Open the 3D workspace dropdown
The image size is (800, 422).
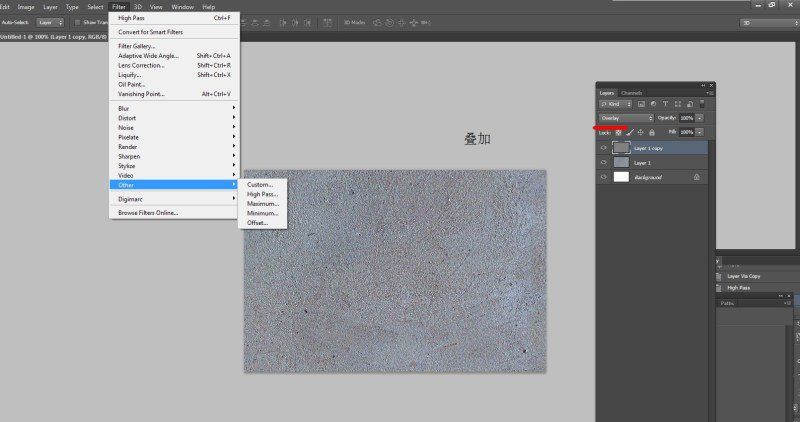[768, 23]
